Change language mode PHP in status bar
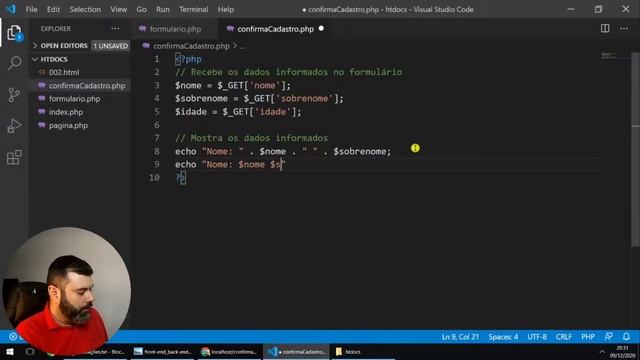Screen dimensions: 640x360 coord(588,337)
